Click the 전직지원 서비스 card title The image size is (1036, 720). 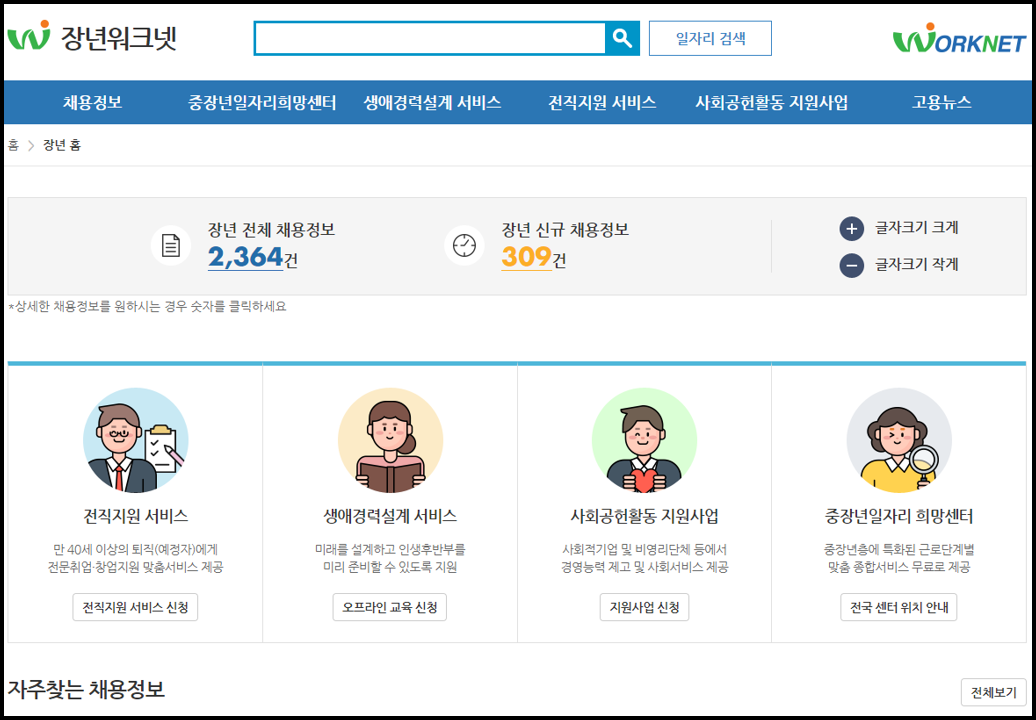pos(135,516)
